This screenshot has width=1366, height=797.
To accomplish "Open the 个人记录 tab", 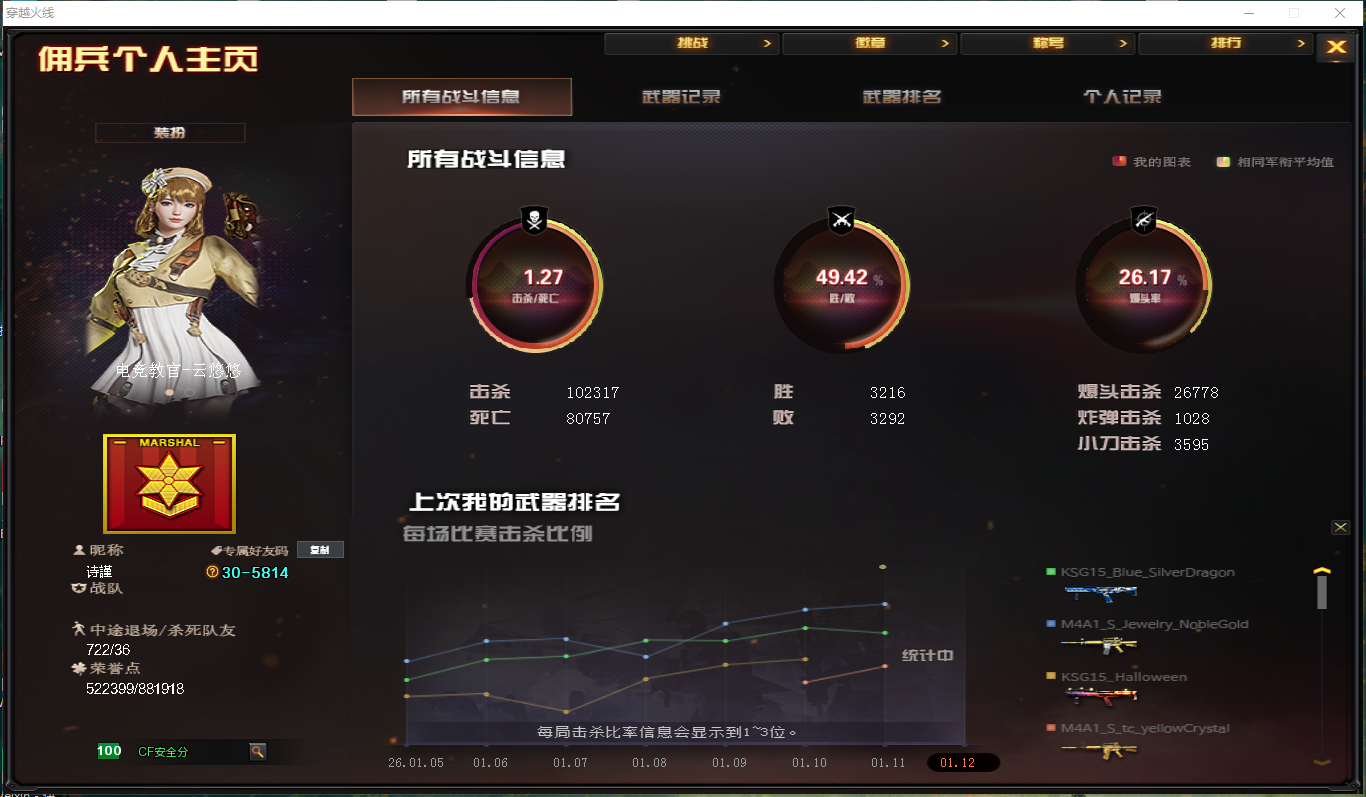I will 1122,96.
